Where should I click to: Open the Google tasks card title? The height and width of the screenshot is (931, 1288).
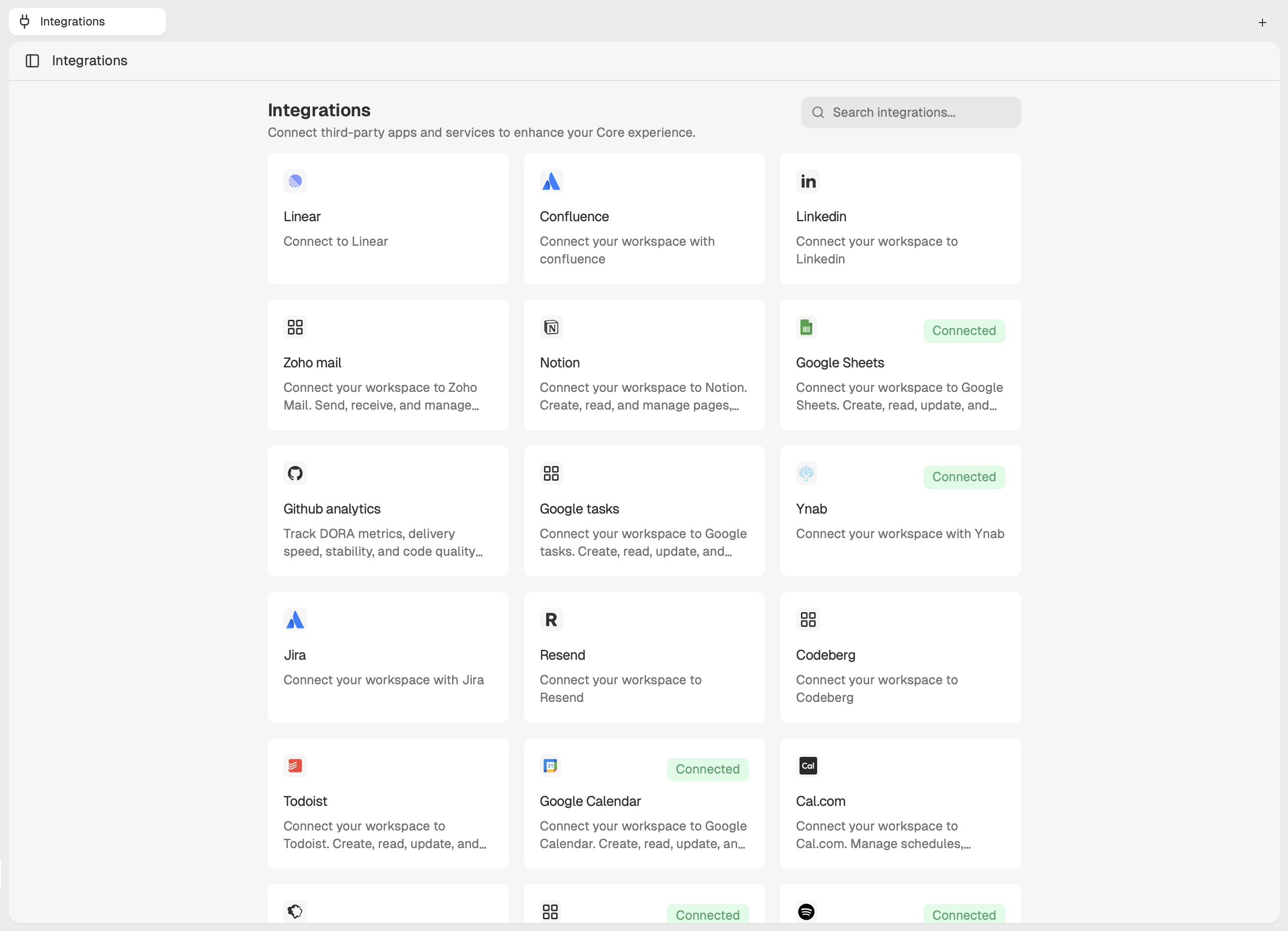tap(579, 509)
